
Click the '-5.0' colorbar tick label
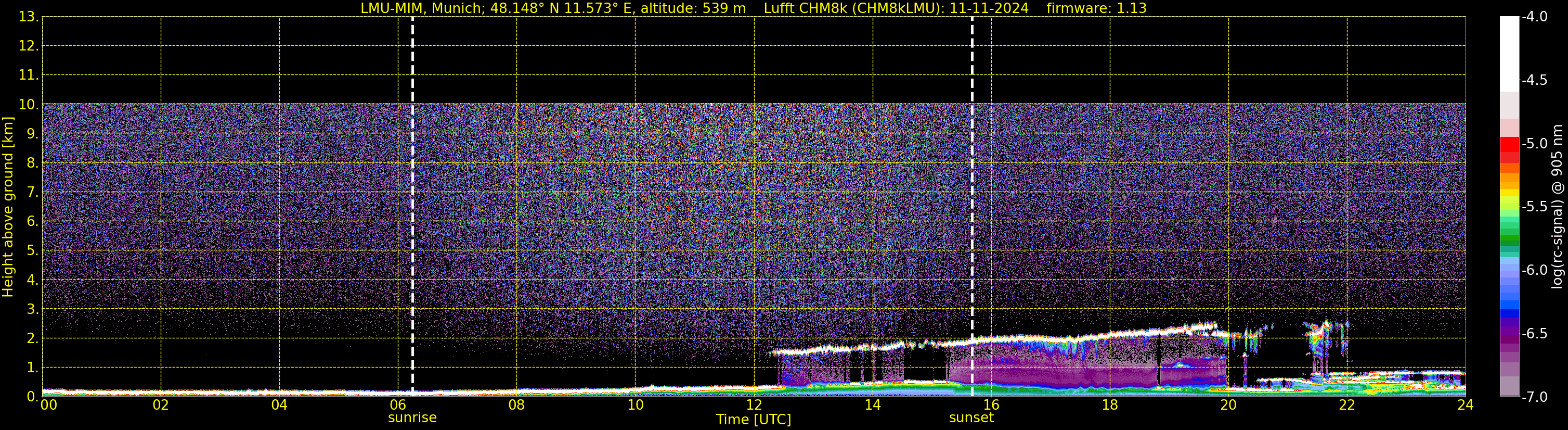click(x=1535, y=144)
